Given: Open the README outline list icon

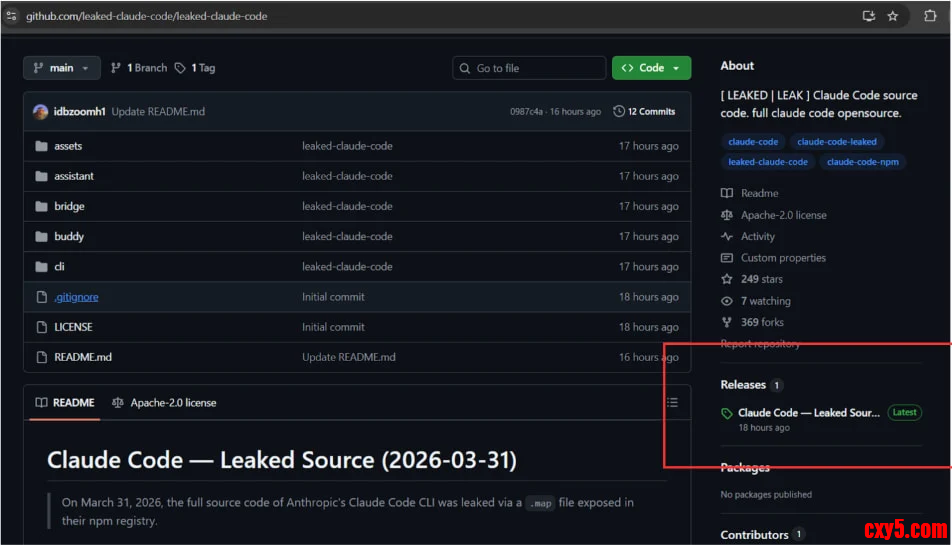Looking at the screenshot, I should coord(672,402).
